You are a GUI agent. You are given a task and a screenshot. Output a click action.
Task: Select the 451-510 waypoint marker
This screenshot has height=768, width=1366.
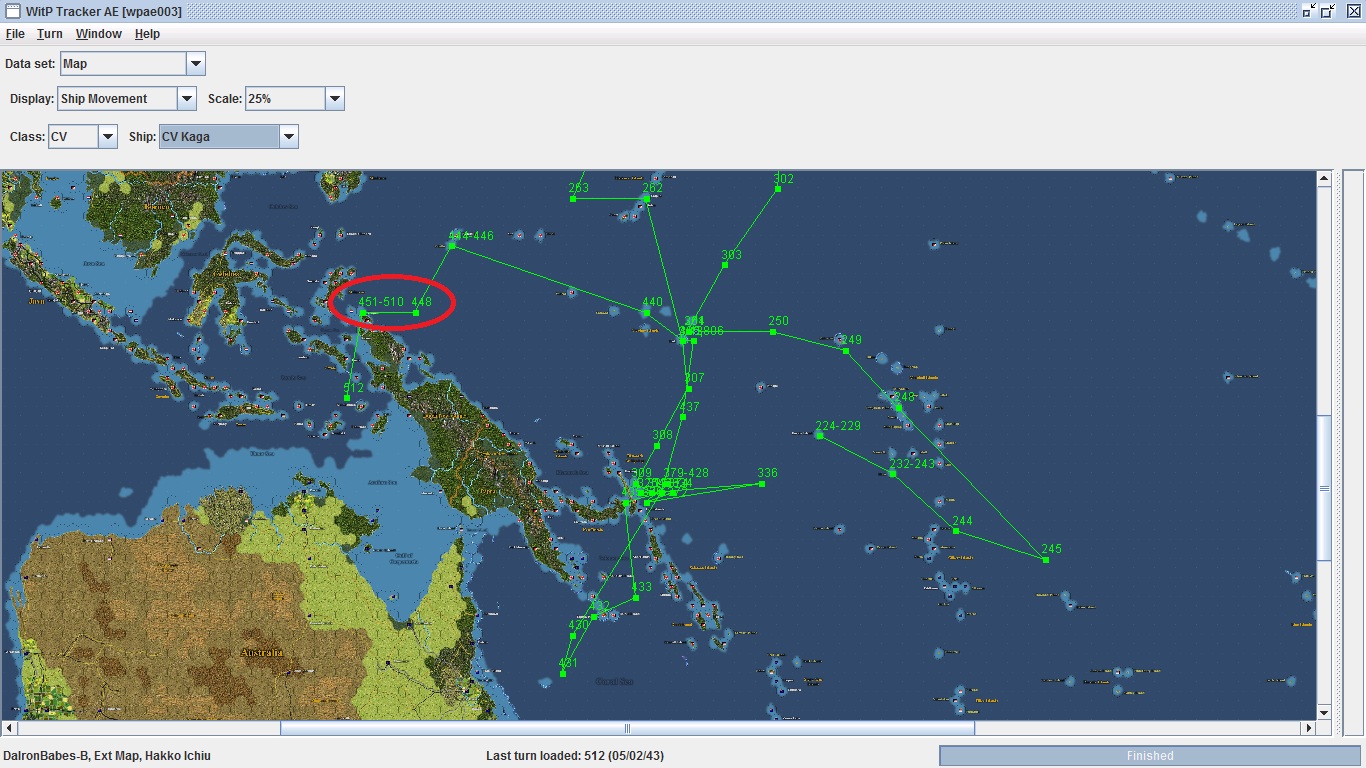[363, 314]
